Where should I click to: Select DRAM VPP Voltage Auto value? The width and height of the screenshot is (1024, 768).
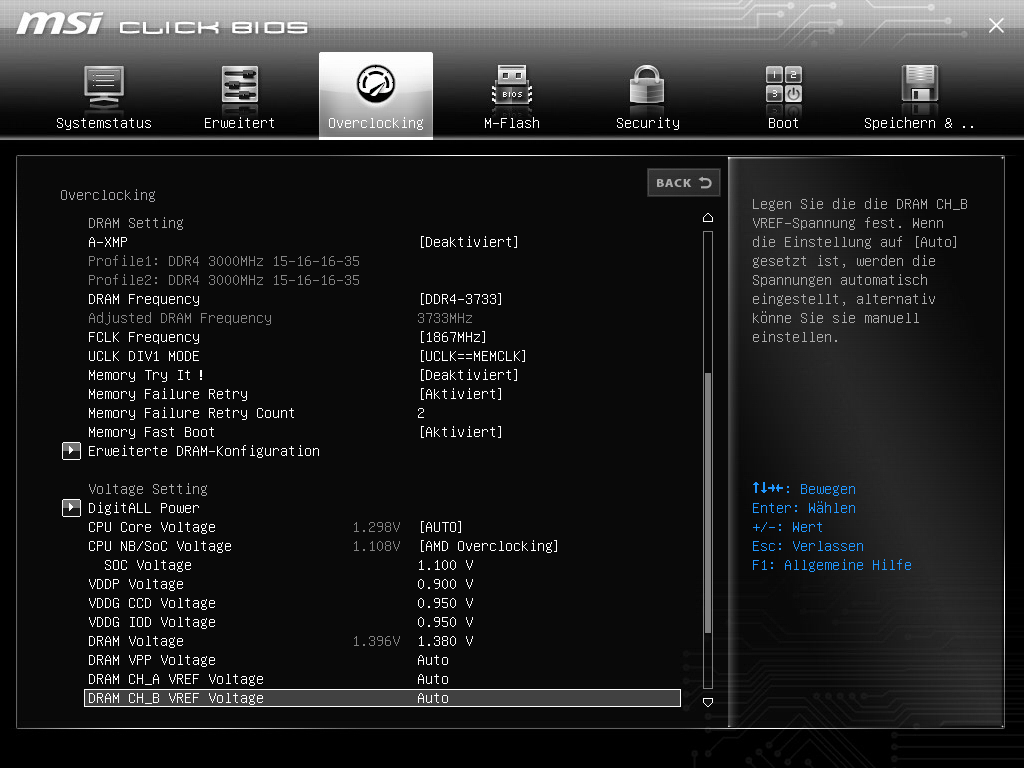click(x=433, y=660)
